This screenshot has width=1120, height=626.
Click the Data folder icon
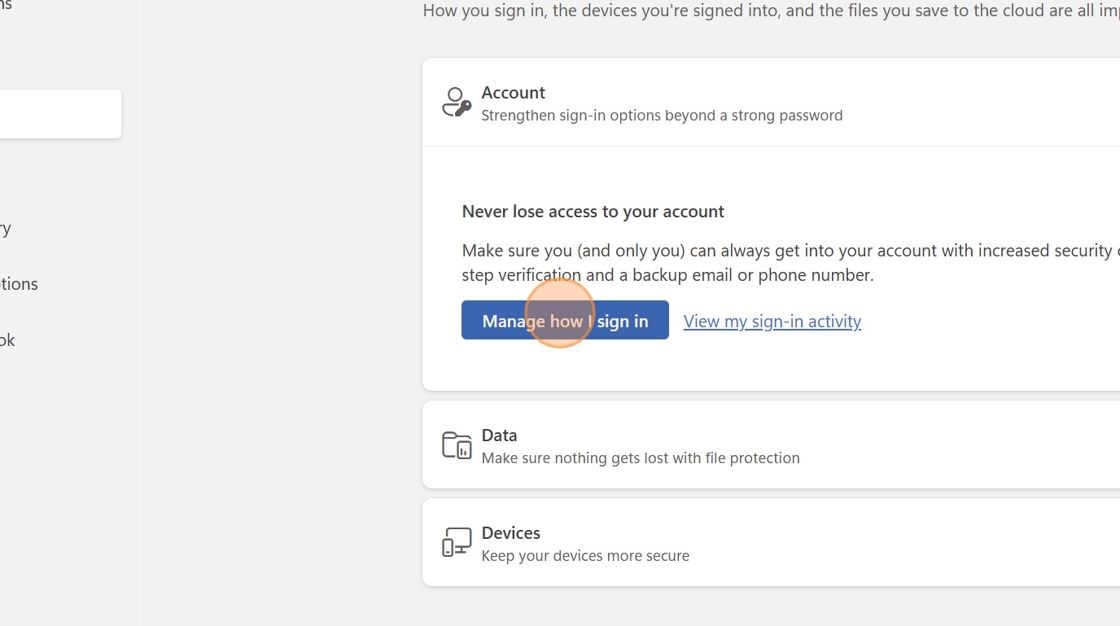(456, 445)
